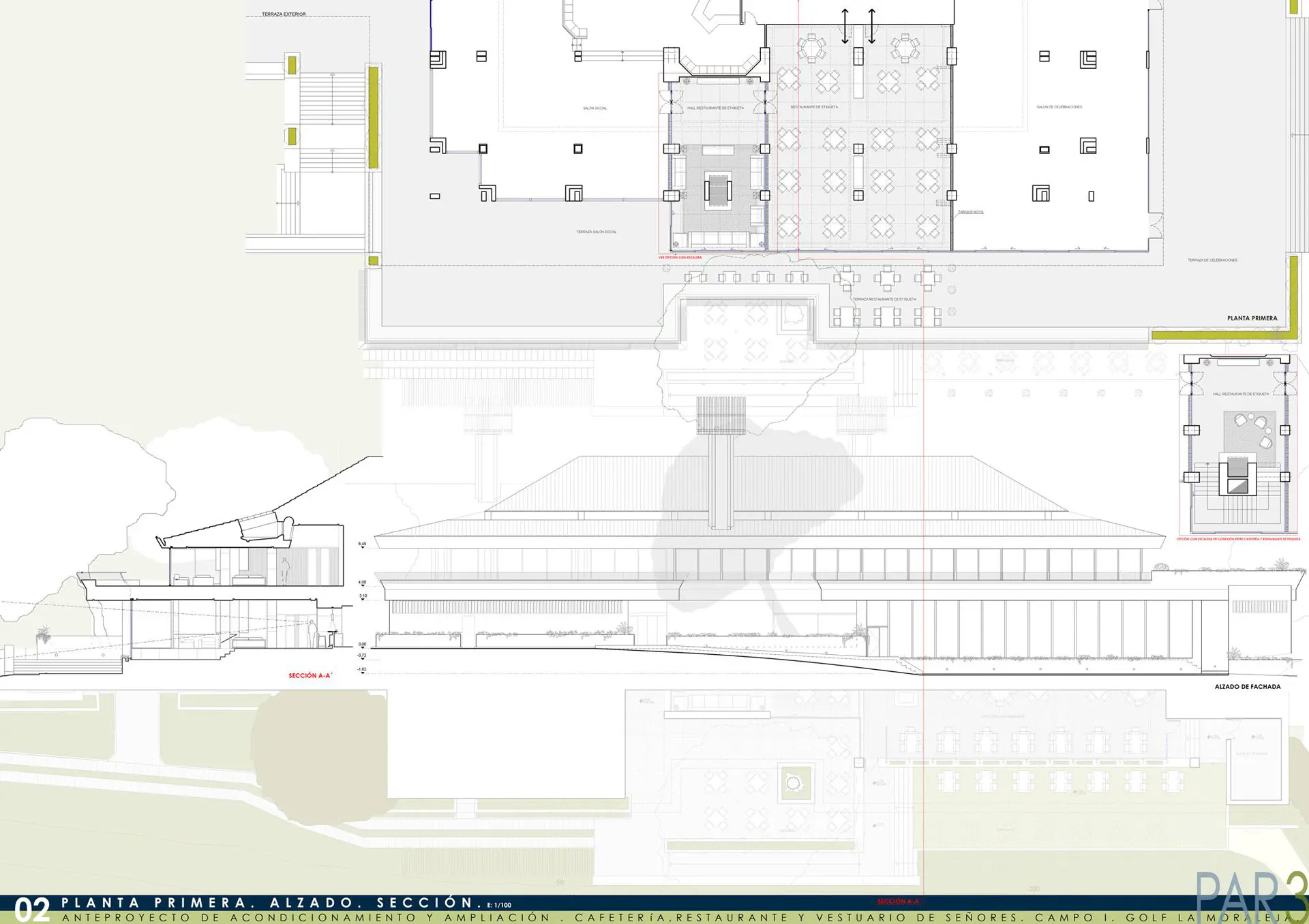The image size is (1309, 924).
Task: Click the SALON SOCIAL room label
Action: coord(595,108)
